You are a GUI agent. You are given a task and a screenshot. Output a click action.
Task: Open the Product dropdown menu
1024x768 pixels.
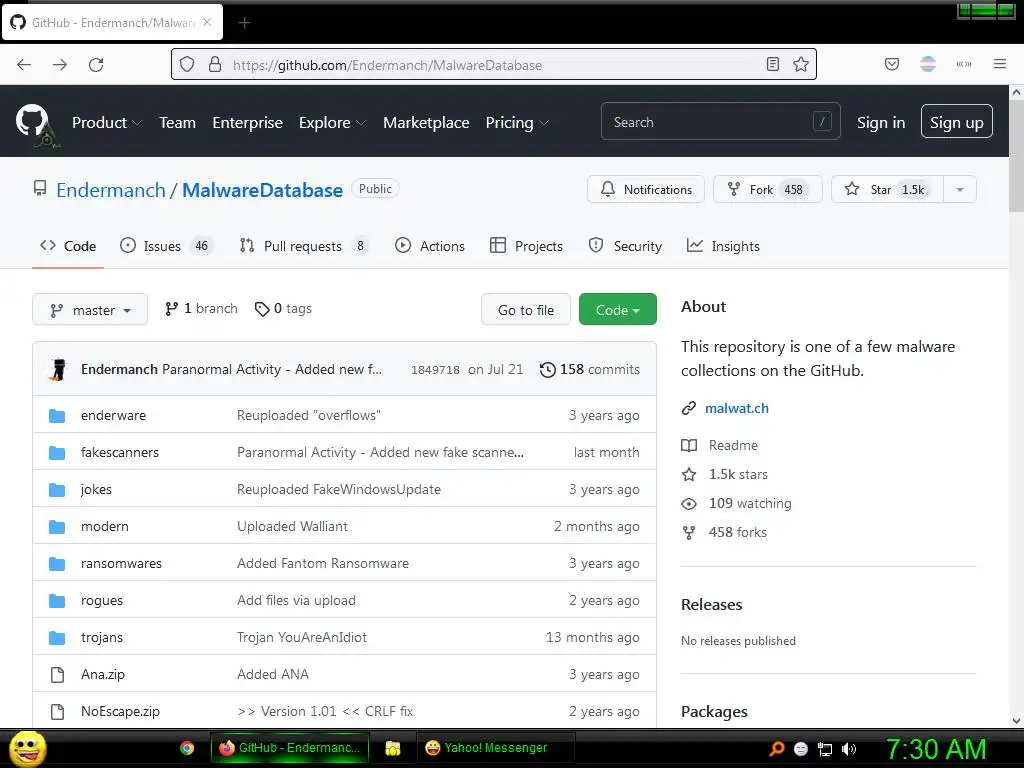pyautogui.click(x=106, y=122)
